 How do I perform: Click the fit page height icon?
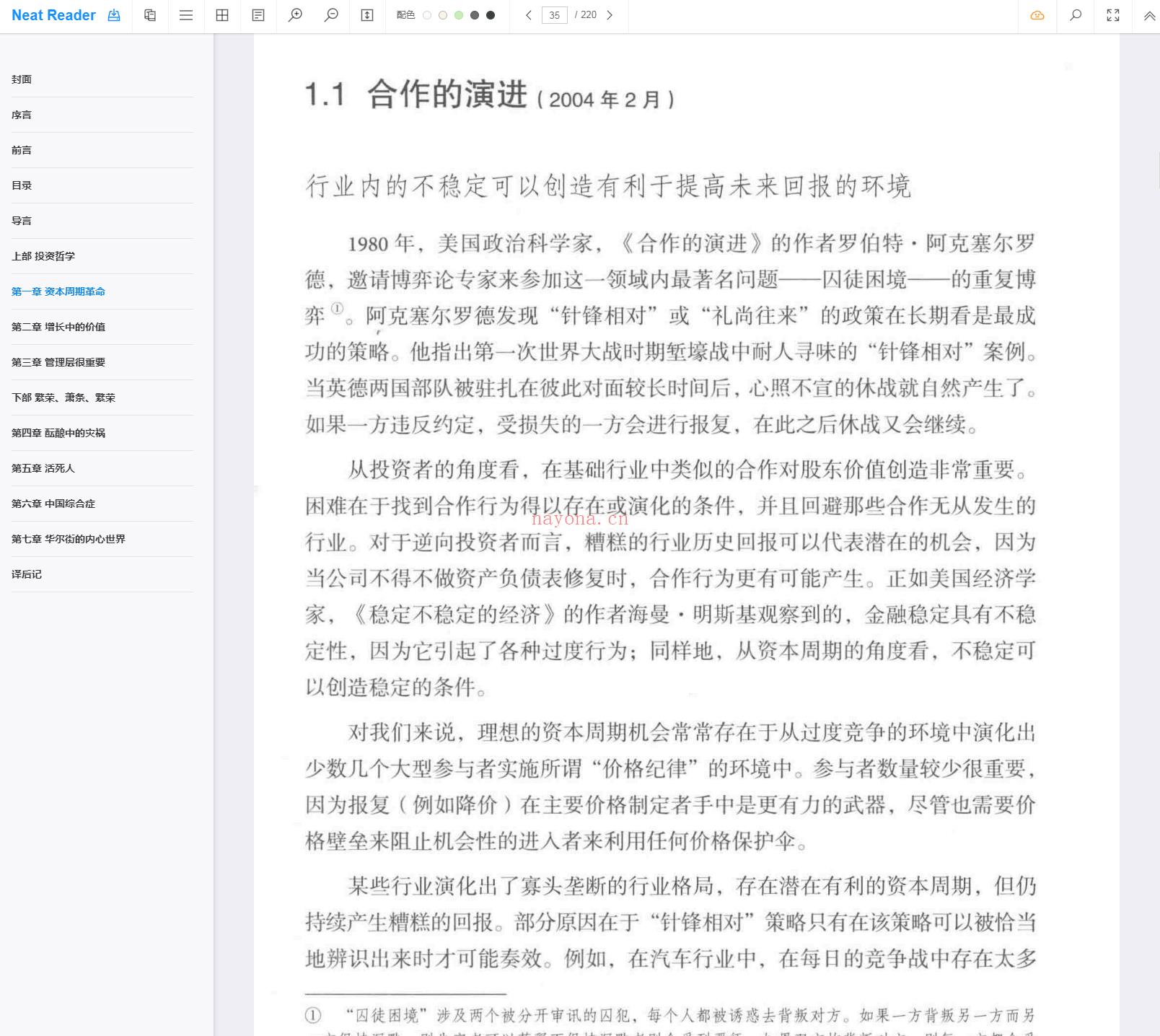(367, 15)
